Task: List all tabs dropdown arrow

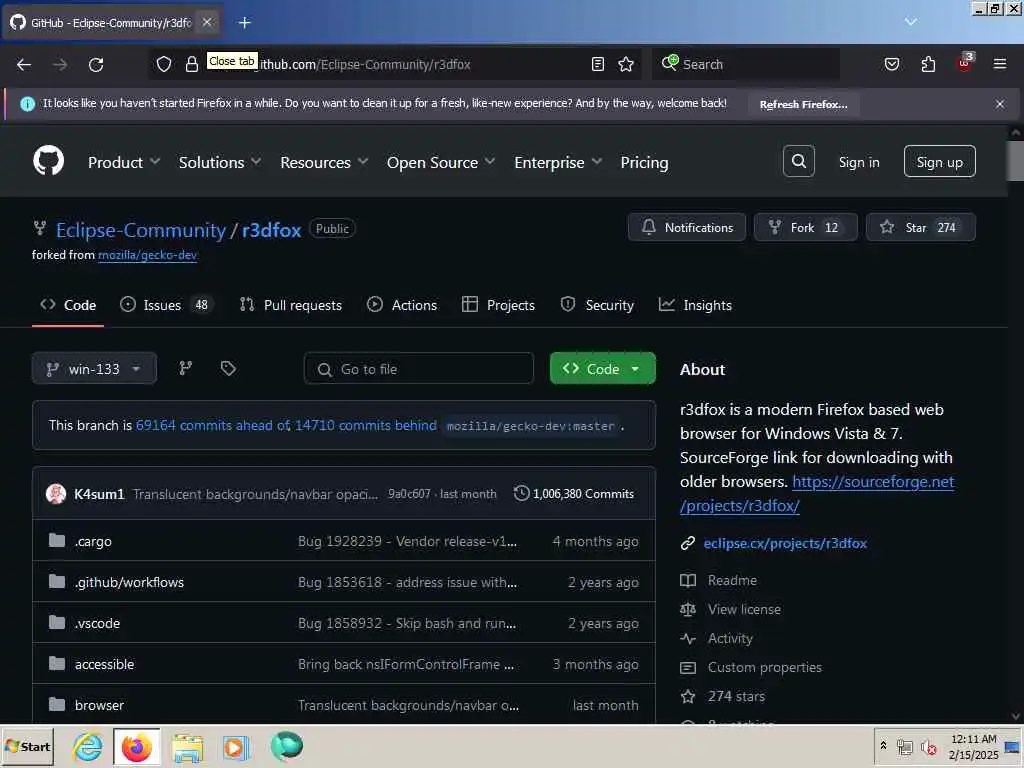Action: click(x=910, y=22)
